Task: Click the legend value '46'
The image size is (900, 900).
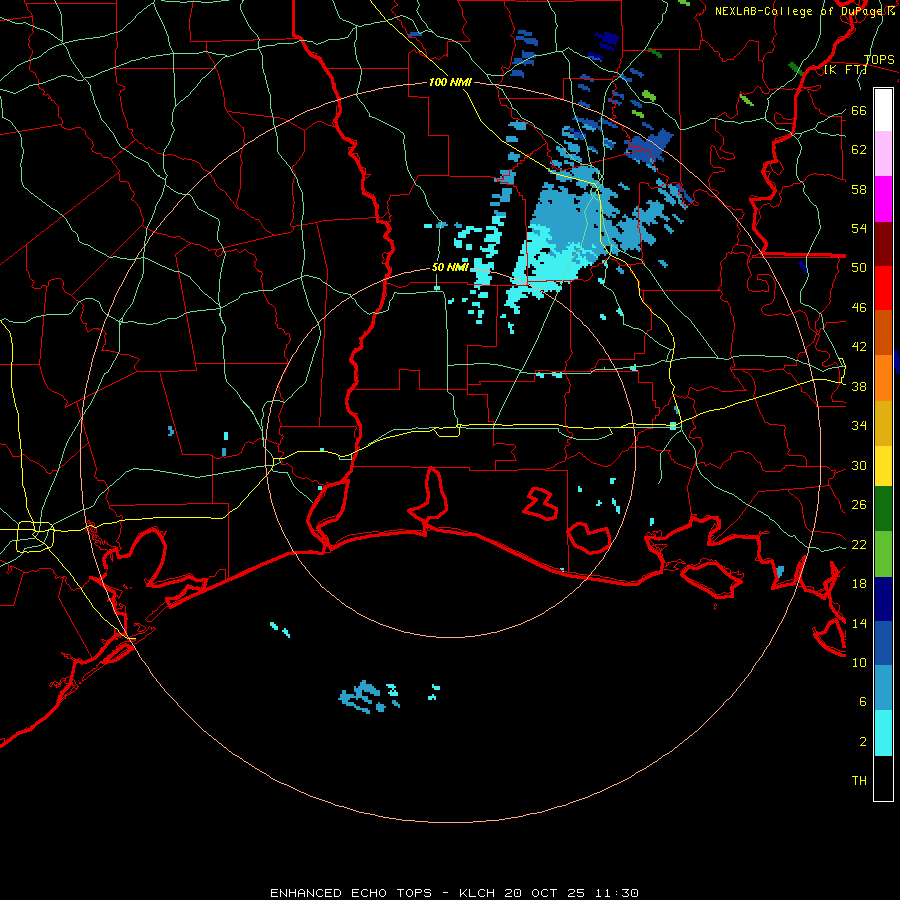Action: [859, 308]
